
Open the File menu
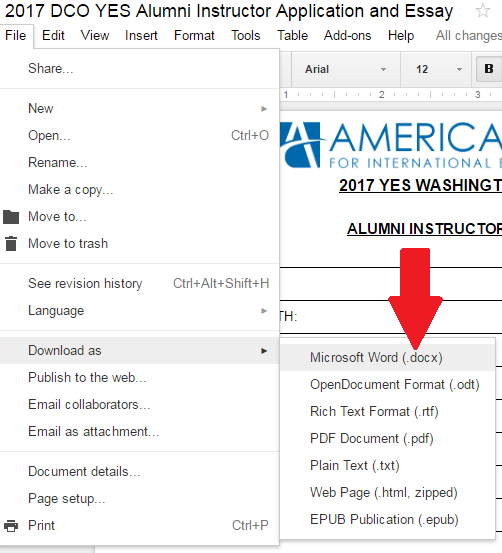point(16,36)
